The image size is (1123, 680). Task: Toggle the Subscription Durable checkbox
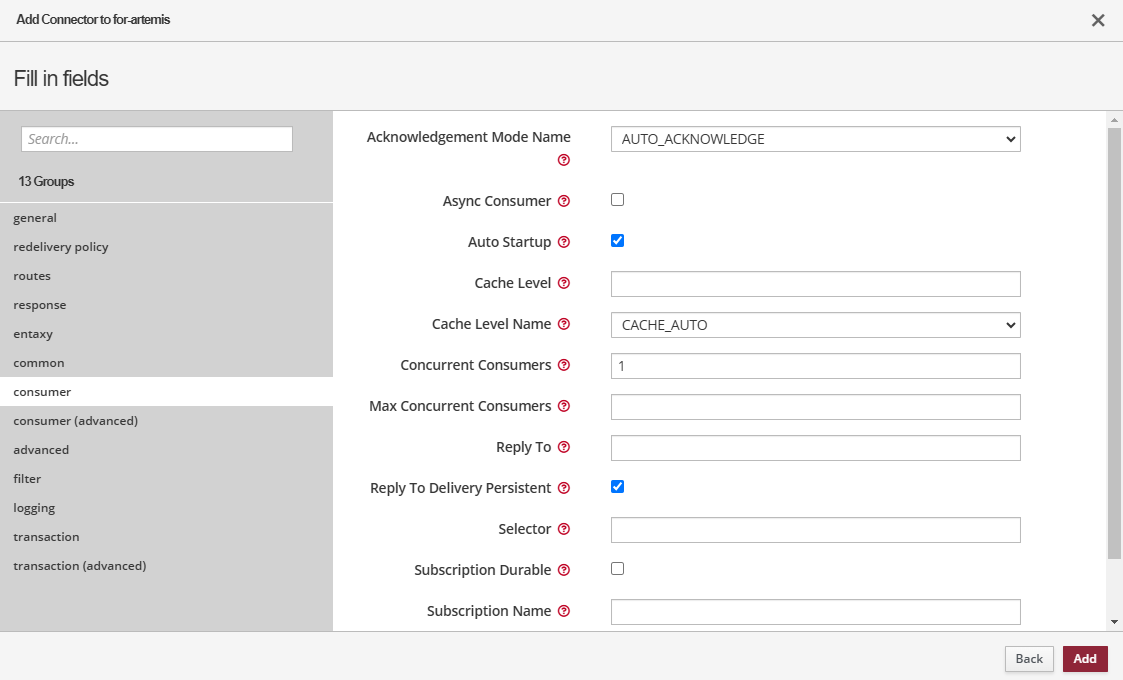pyautogui.click(x=617, y=569)
